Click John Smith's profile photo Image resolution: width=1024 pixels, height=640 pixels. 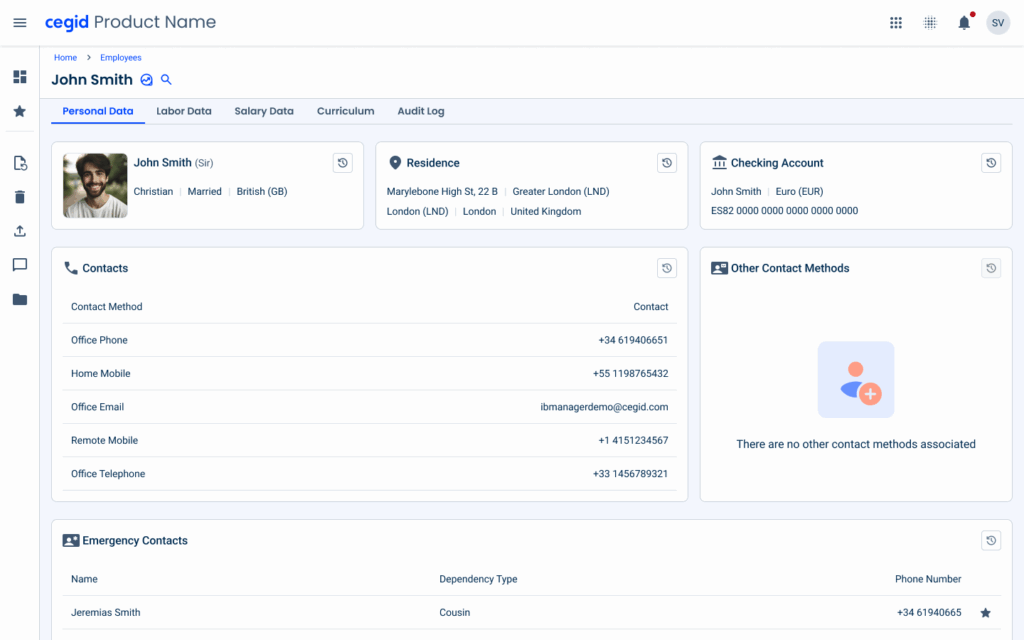point(95,186)
